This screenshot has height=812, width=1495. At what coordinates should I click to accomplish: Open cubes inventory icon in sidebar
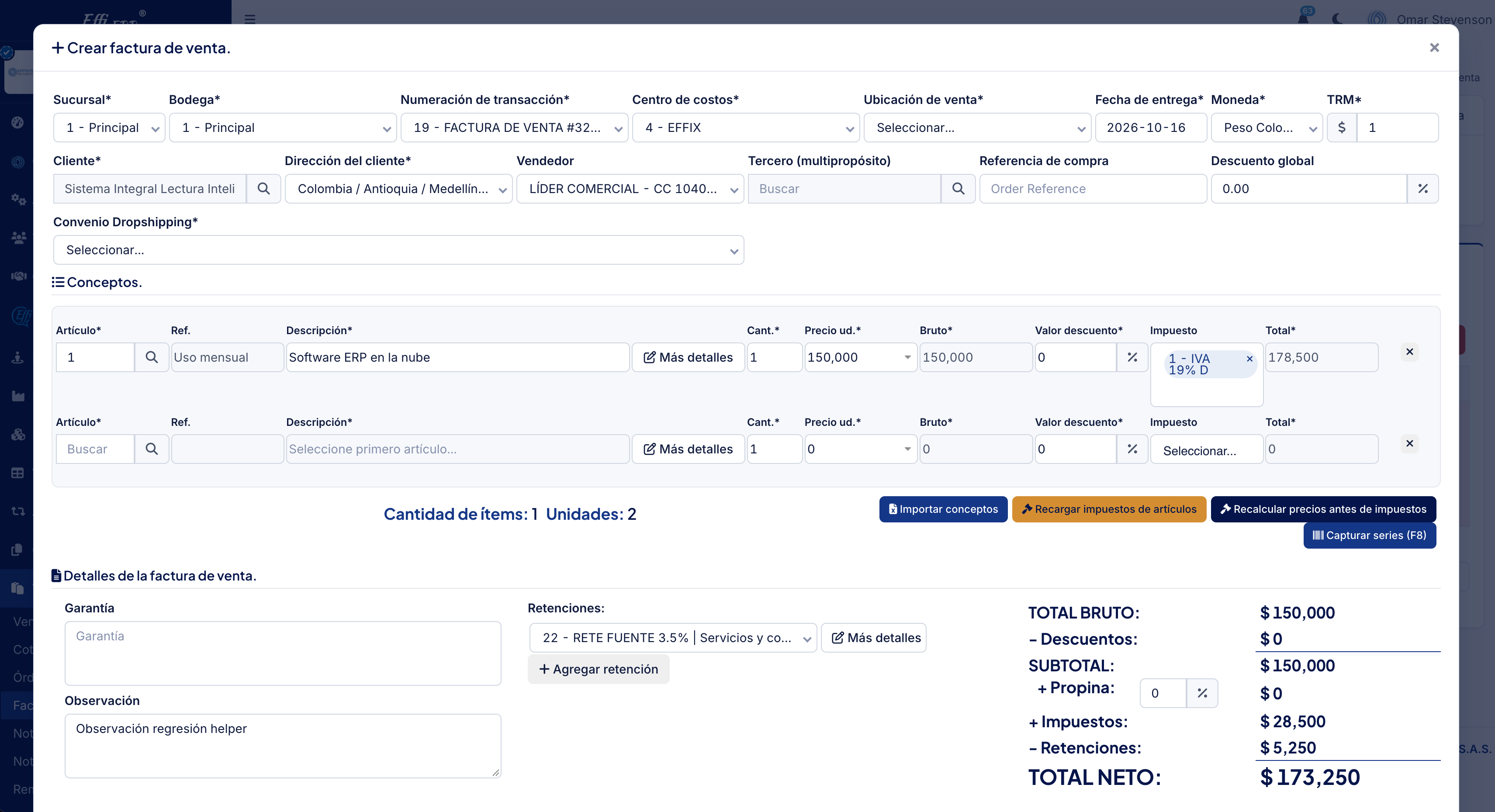(x=18, y=434)
